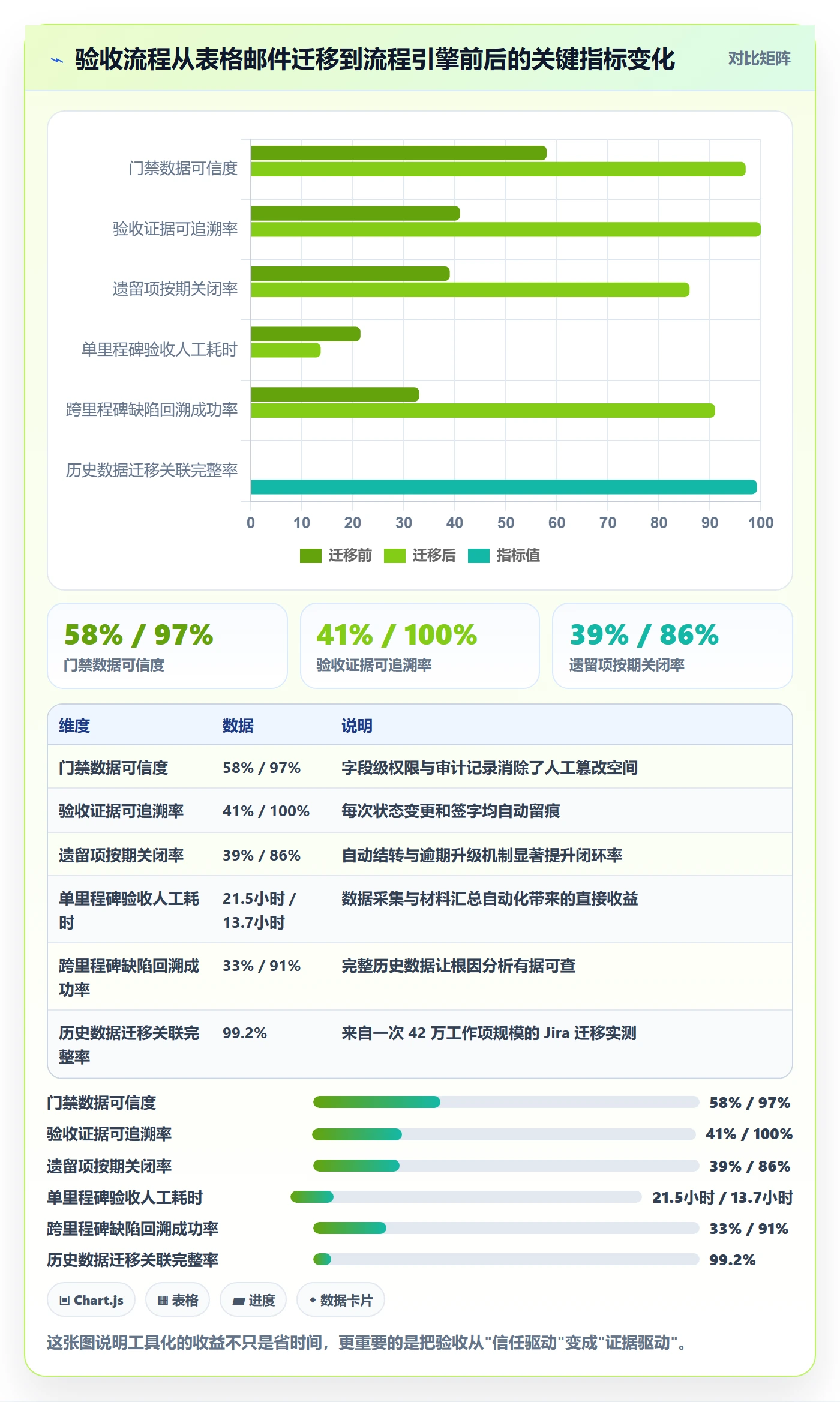The image size is (840, 1402).
Task: Click the 跨里程碑缺陷回溯成功率 progress bar
Action: pos(506,1228)
